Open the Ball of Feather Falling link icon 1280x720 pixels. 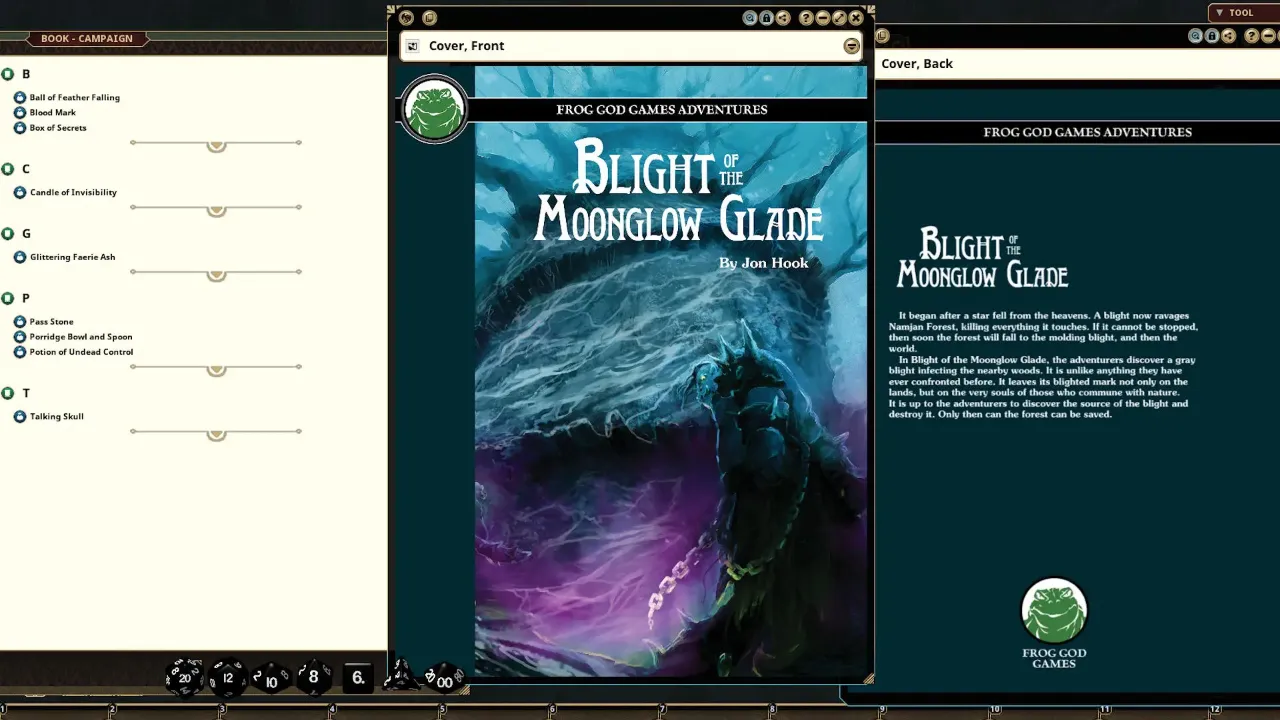click(x=20, y=98)
